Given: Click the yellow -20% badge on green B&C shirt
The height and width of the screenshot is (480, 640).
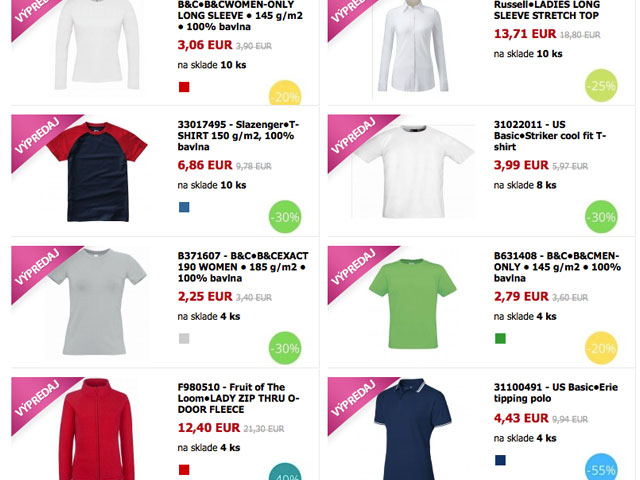Looking at the screenshot, I should (601, 348).
